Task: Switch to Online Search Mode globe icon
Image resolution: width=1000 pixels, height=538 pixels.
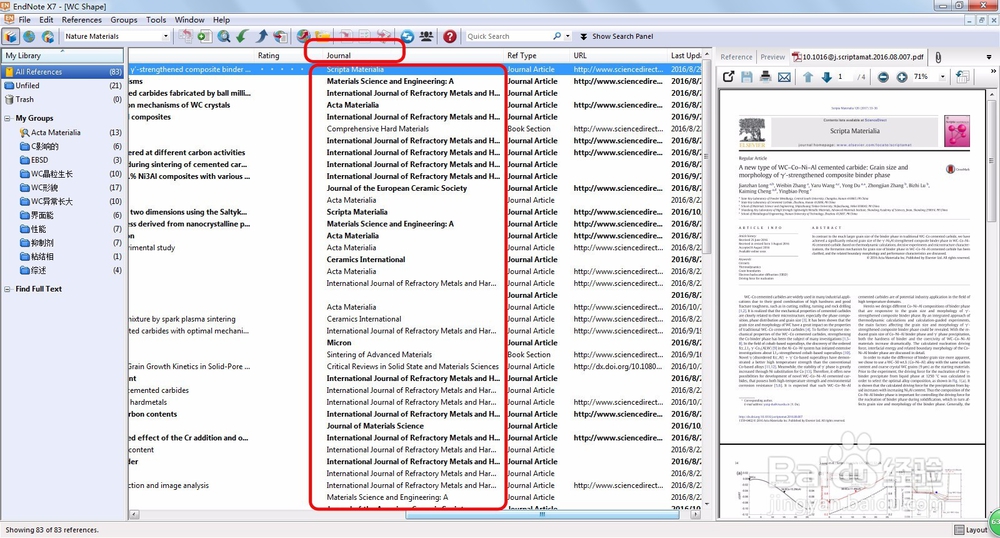Action: 29,36
